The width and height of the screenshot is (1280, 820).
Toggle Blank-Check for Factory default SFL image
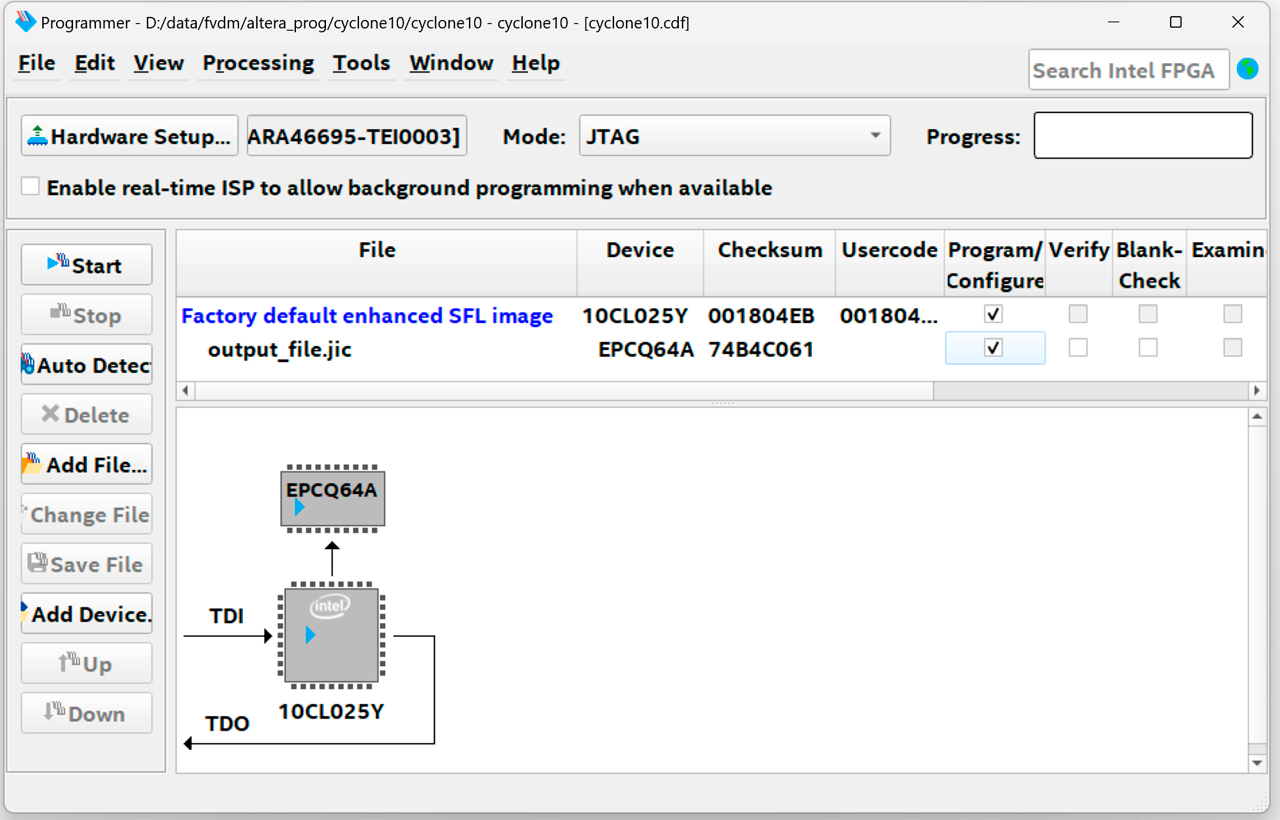coord(1148,315)
